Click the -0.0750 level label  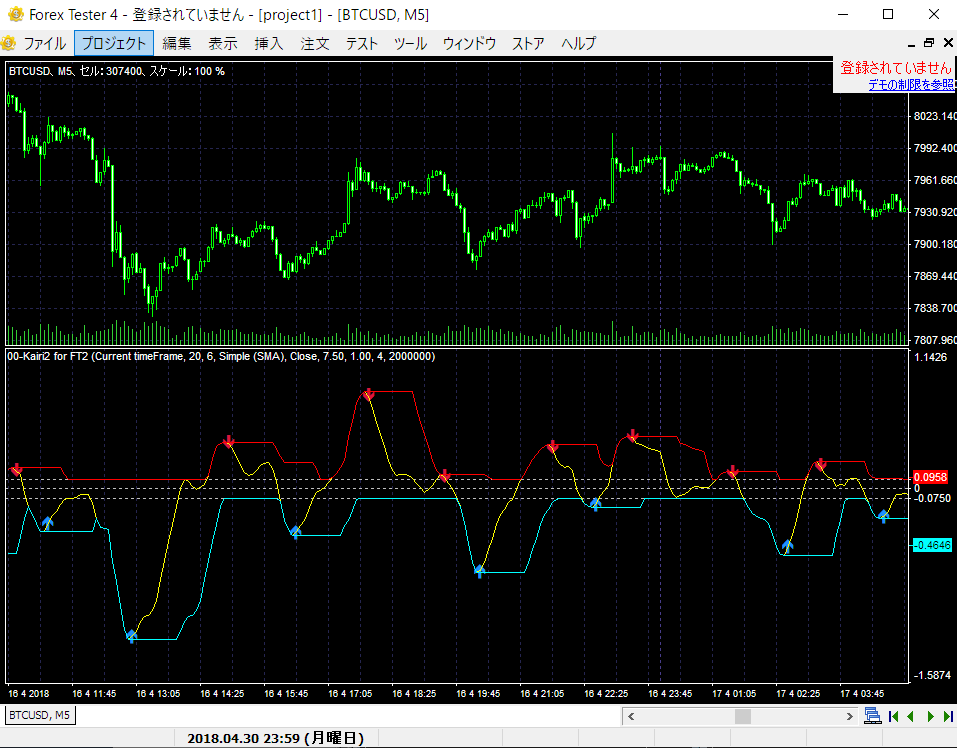(932, 498)
